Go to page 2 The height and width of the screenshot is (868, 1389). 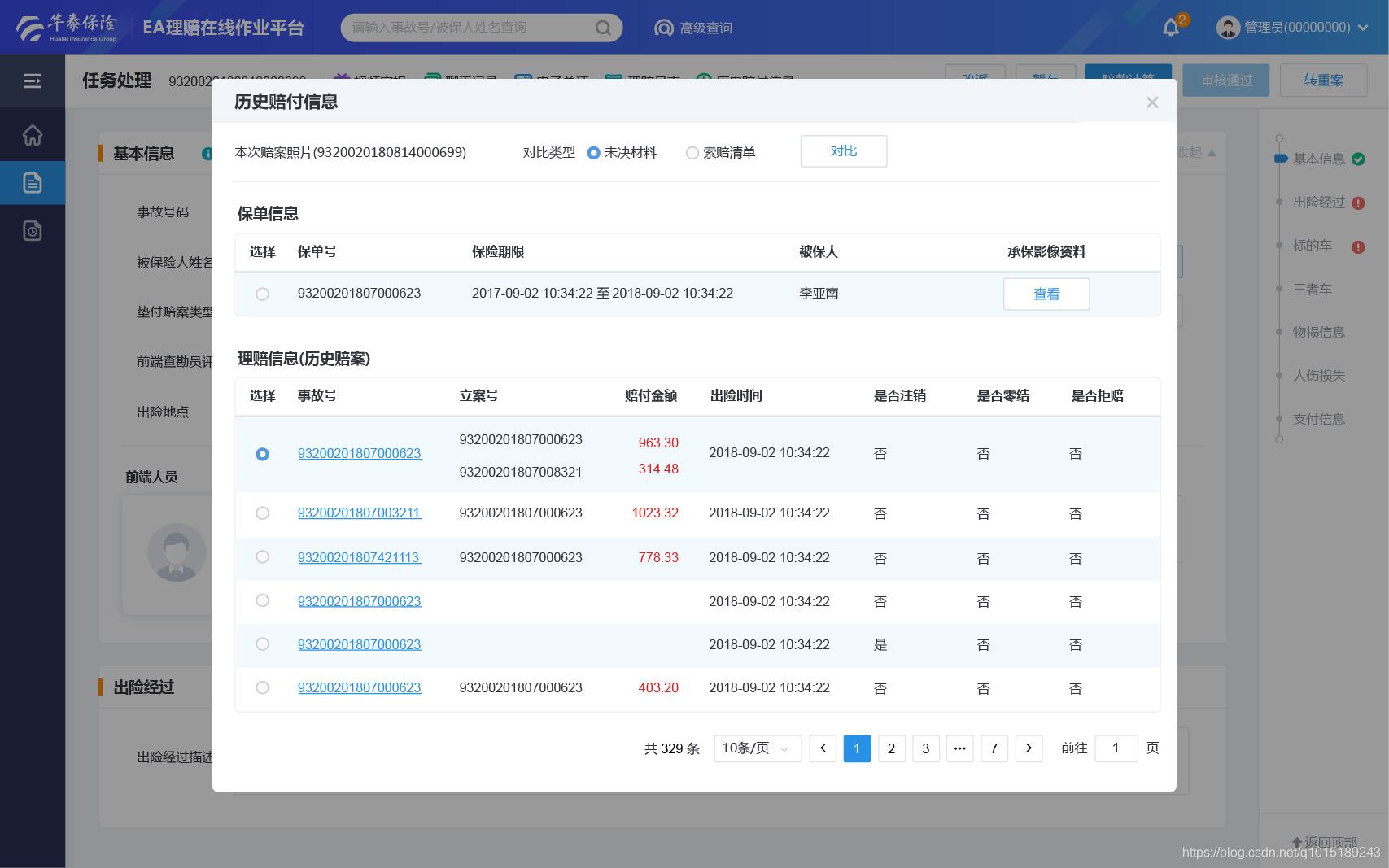(892, 748)
